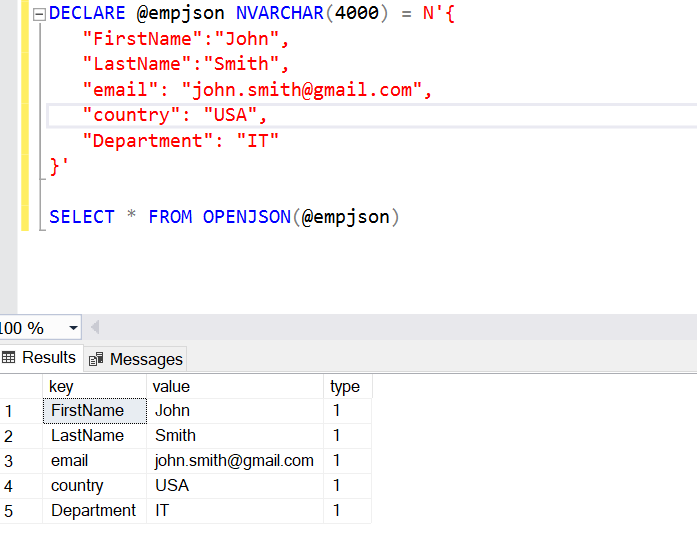Switch to the Results tab
Viewport: 697px width, 541px height.
pos(41,357)
